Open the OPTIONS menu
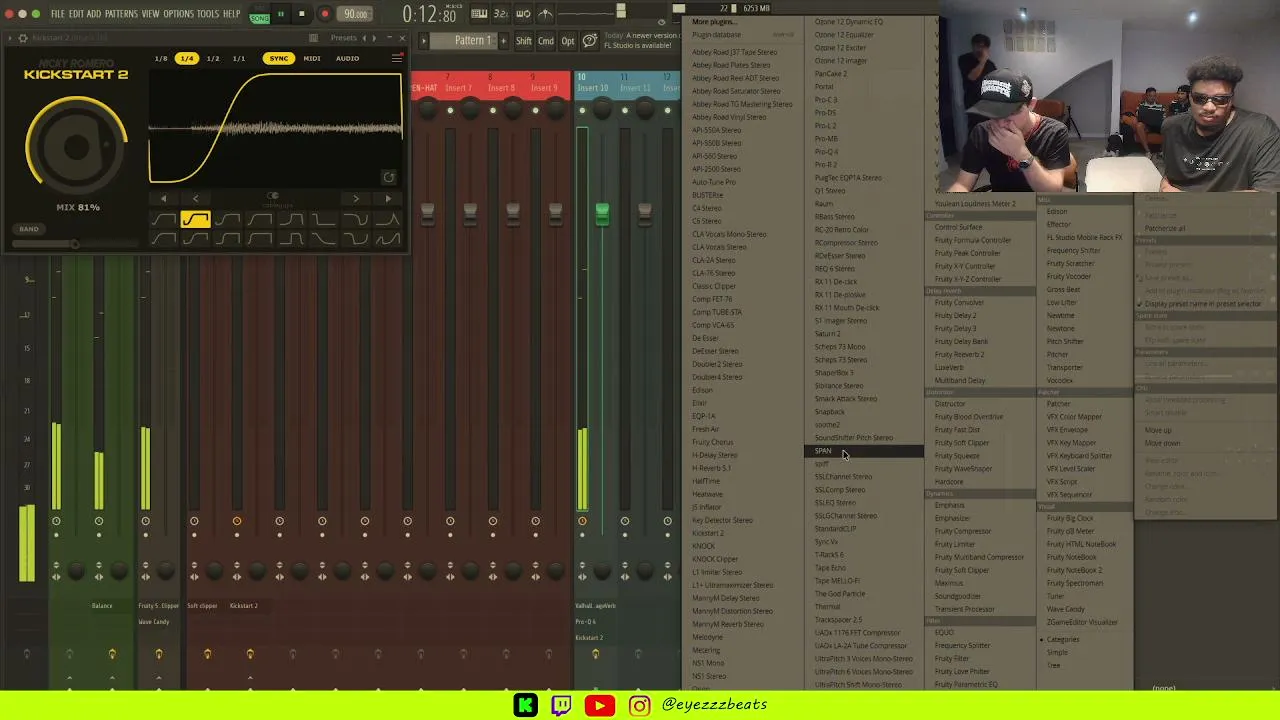 click(x=178, y=14)
